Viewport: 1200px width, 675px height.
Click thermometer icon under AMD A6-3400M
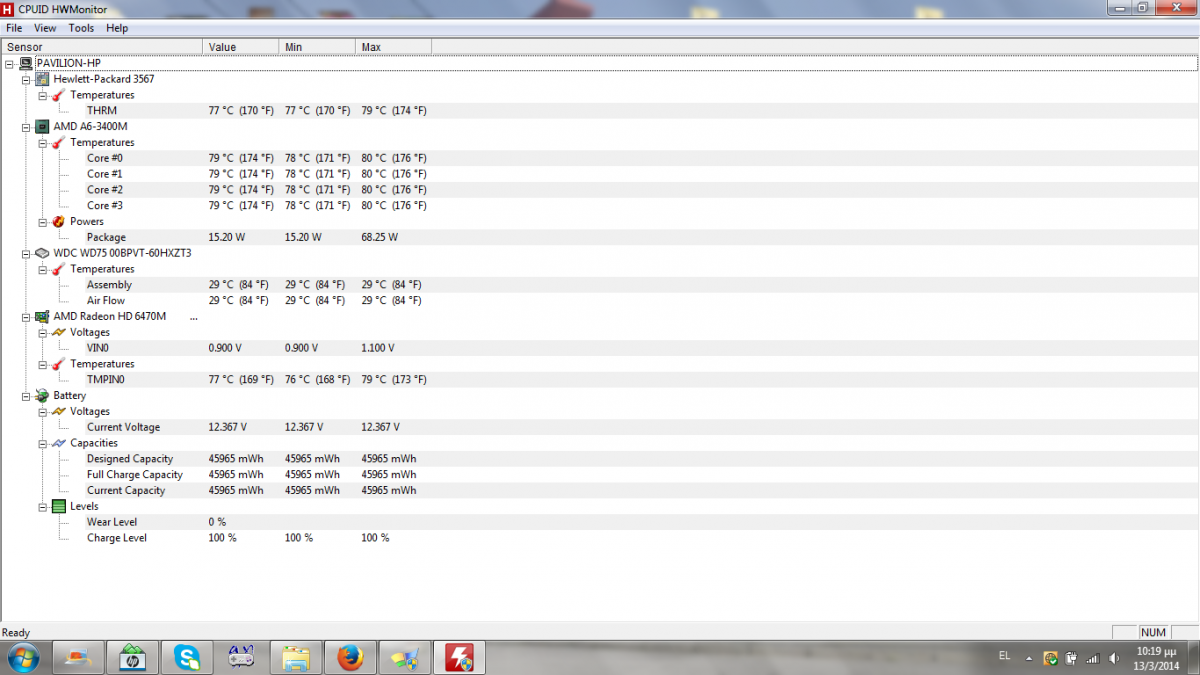(59, 143)
